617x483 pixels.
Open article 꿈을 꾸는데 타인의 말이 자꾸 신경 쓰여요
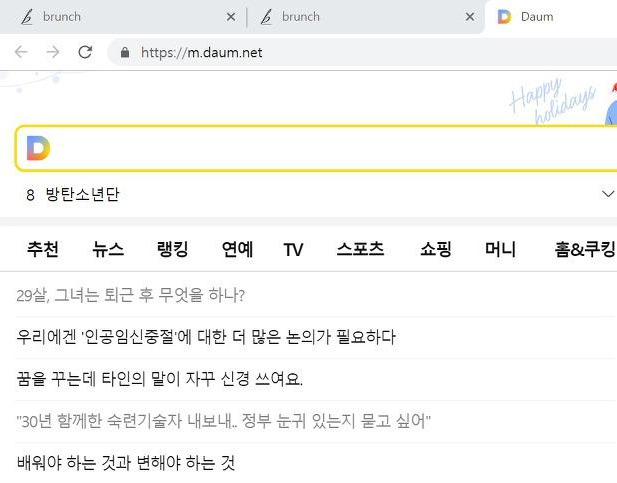(159, 379)
